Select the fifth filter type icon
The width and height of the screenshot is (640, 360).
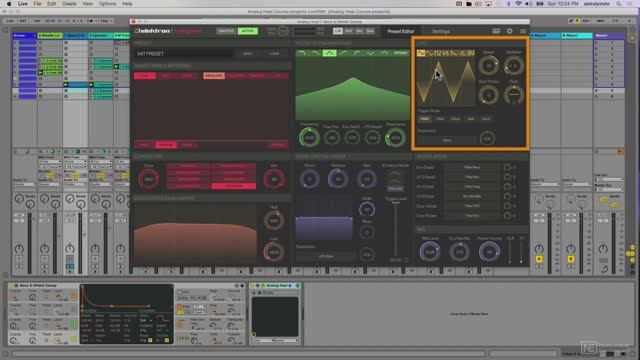tap(357, 53)
